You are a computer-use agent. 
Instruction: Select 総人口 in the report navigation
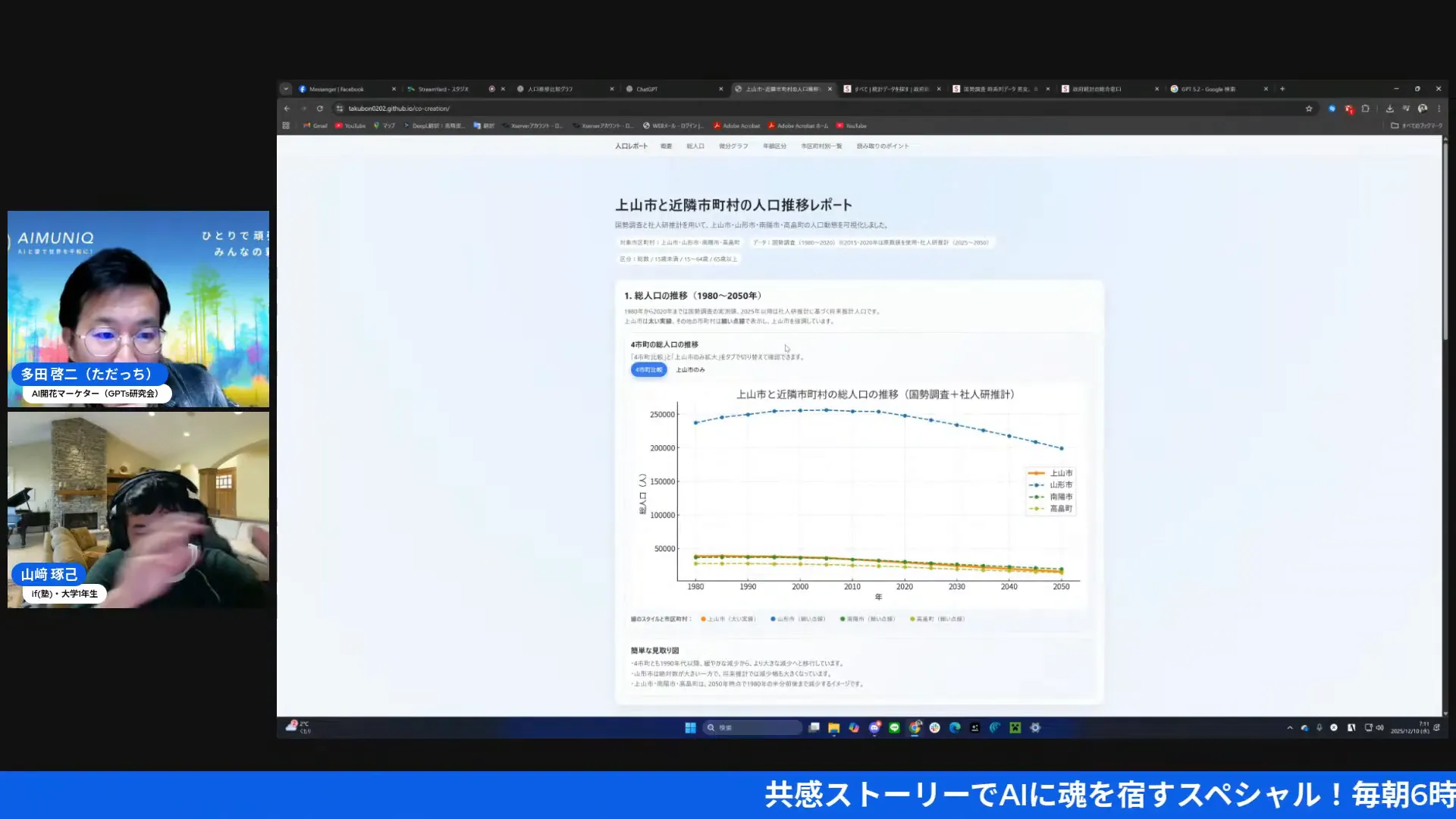[x=695, y=146]
